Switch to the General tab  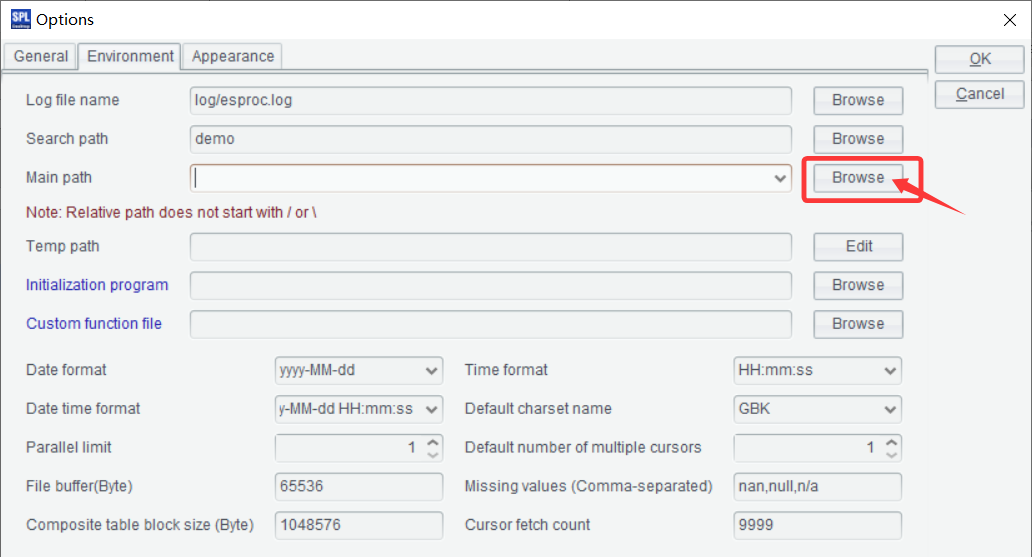click(41, 56)
